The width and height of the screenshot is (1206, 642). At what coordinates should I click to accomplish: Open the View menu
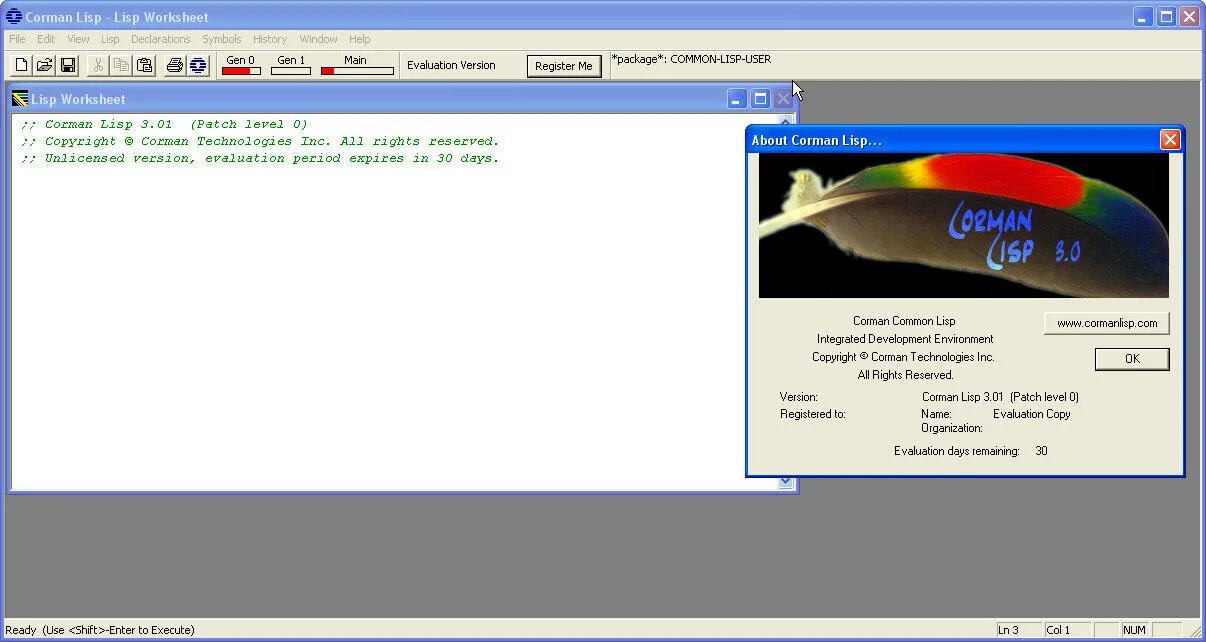click(78, 39)
